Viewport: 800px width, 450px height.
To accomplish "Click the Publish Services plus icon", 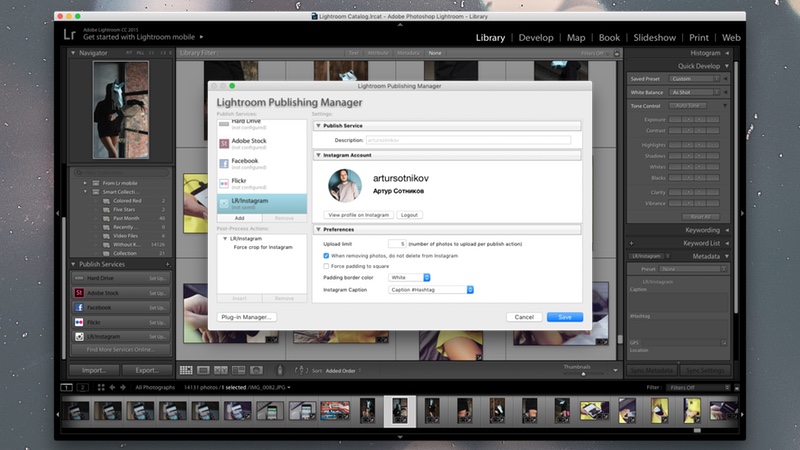I will [x=169, y=263].
